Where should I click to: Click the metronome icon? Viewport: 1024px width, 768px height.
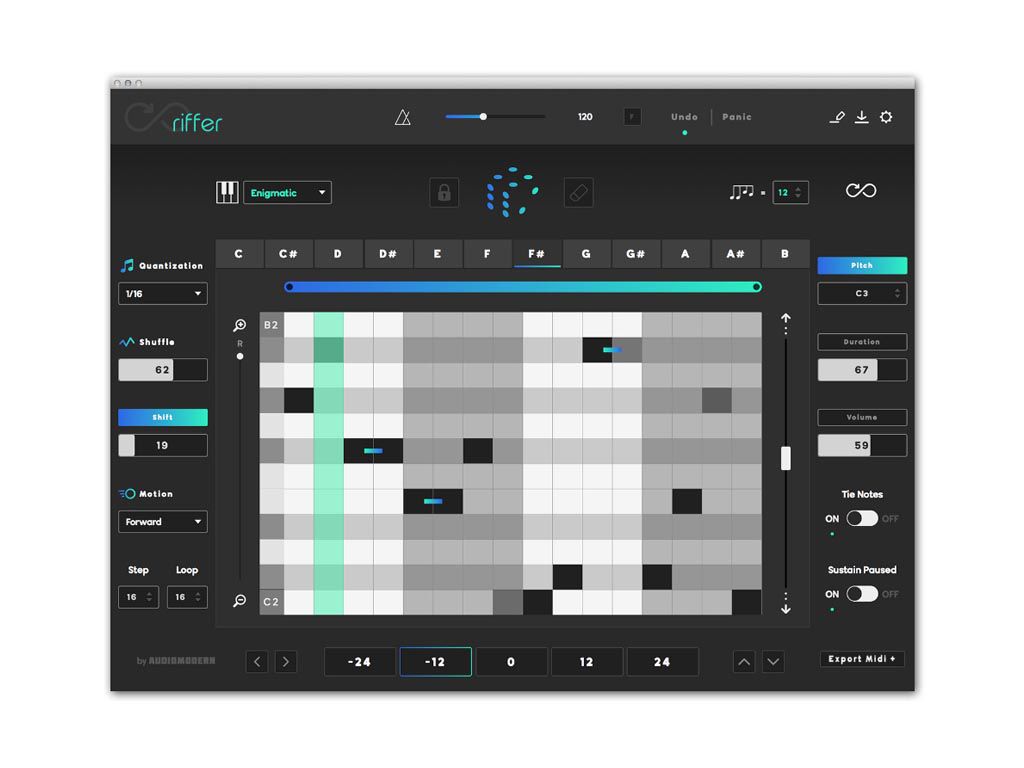[402, 117]
